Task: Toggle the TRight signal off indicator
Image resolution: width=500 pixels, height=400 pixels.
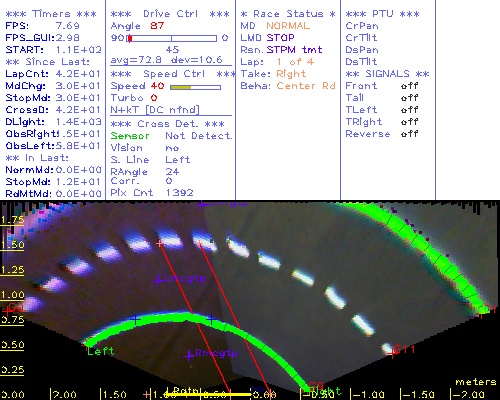Action: (x=409, y=122)
